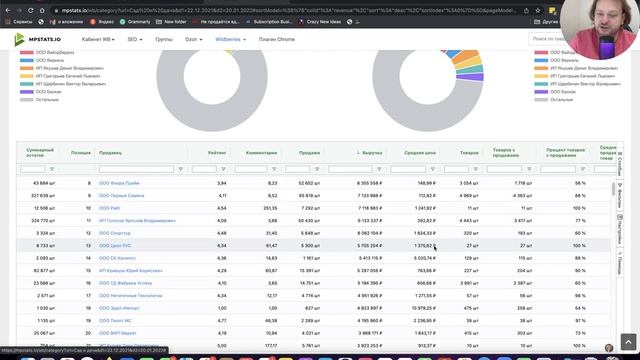Click the share icon in the address bar
This screenshot has height=360, width=640.
point(527,11)
